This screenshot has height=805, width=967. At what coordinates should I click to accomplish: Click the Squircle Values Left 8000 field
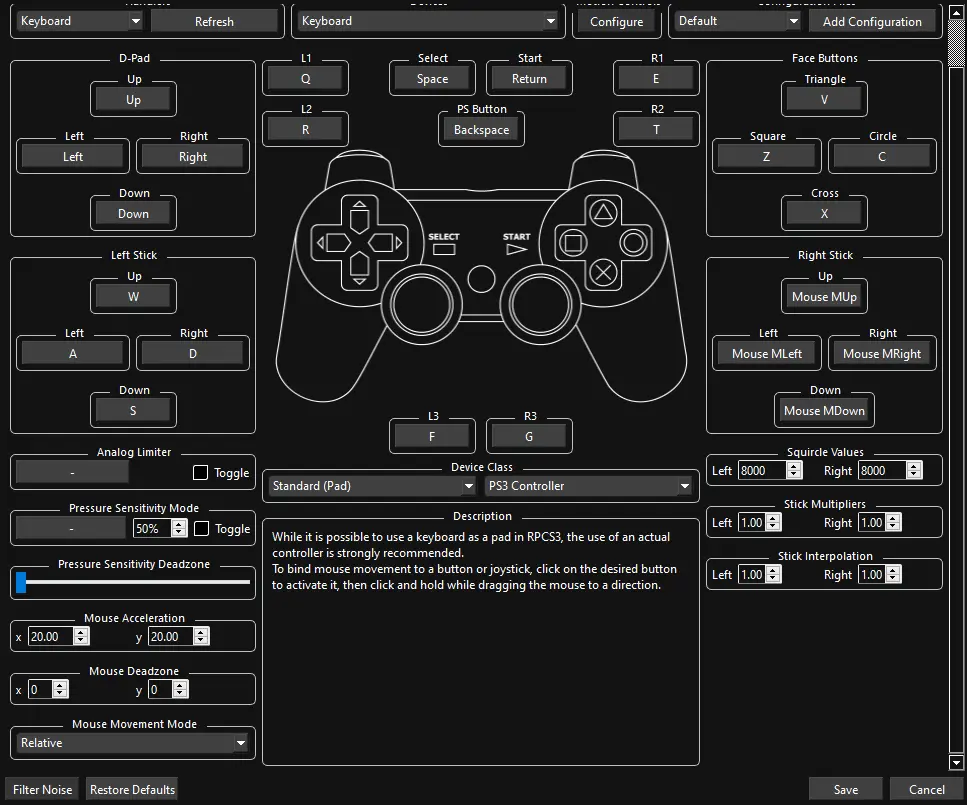tap(762, 471)
